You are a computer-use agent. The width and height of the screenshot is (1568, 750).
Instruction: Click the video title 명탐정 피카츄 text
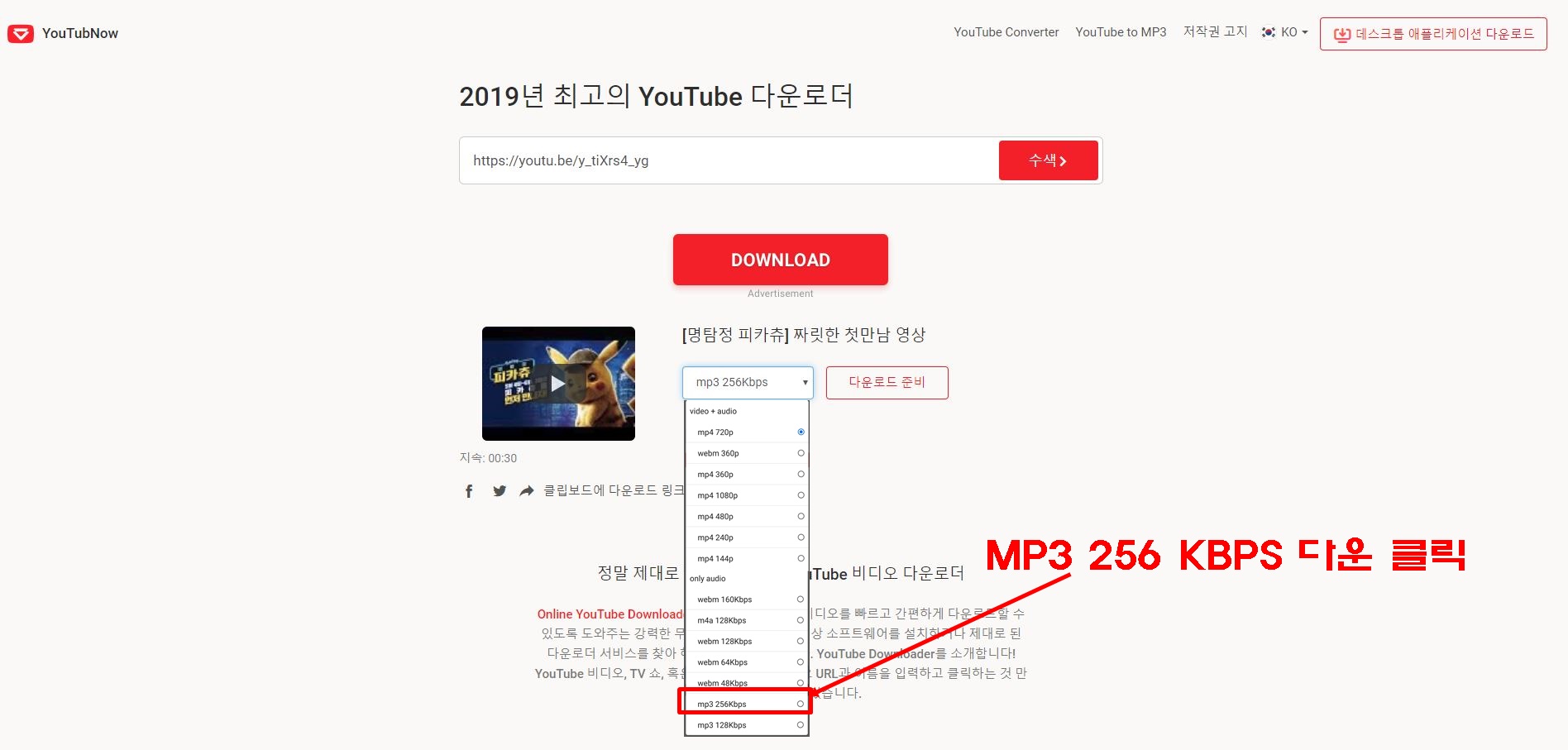(x=804, y=335)
